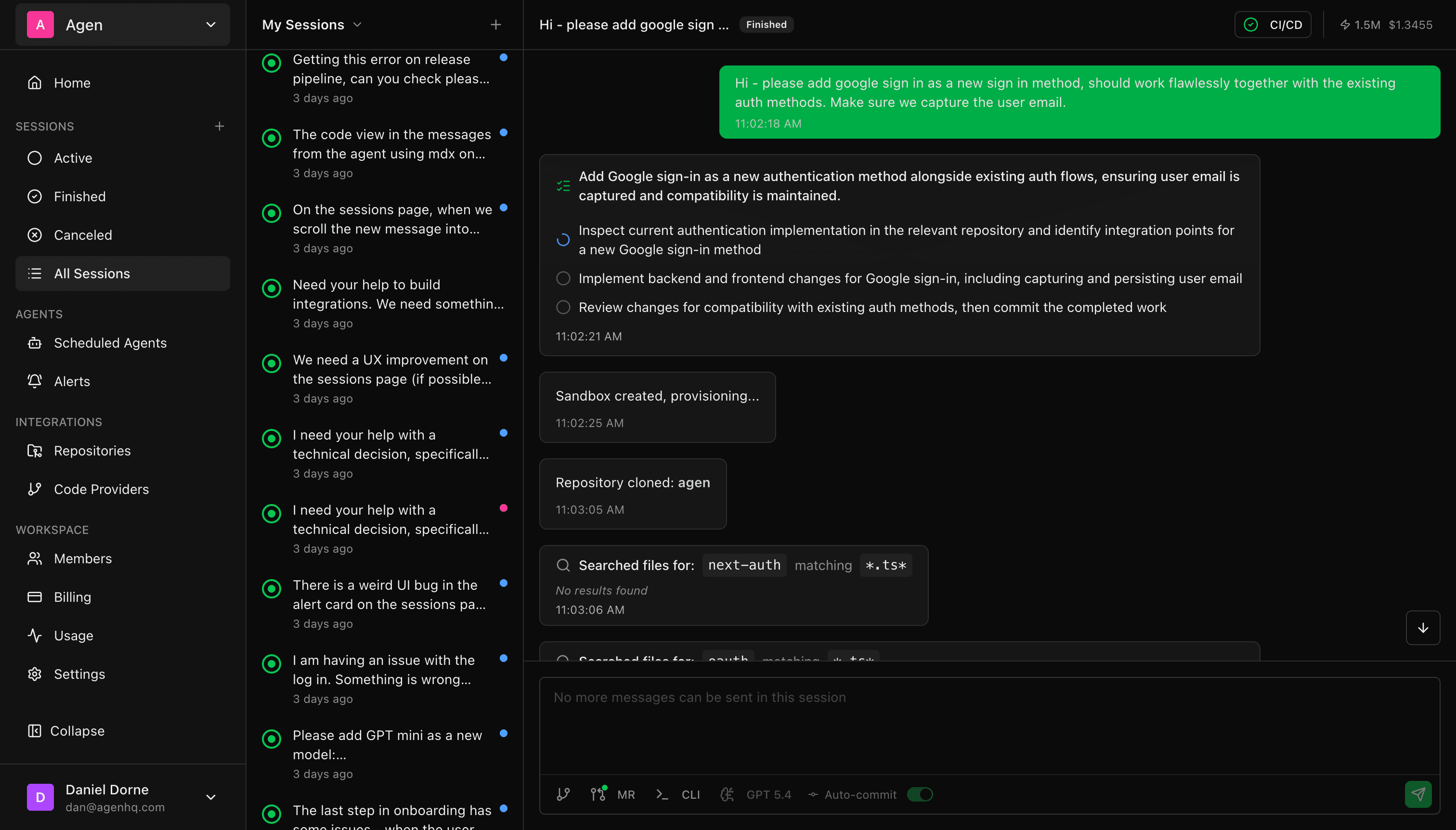
Task: Expand the Daniel Dorne account menu
Action: [x=211, y=797]
